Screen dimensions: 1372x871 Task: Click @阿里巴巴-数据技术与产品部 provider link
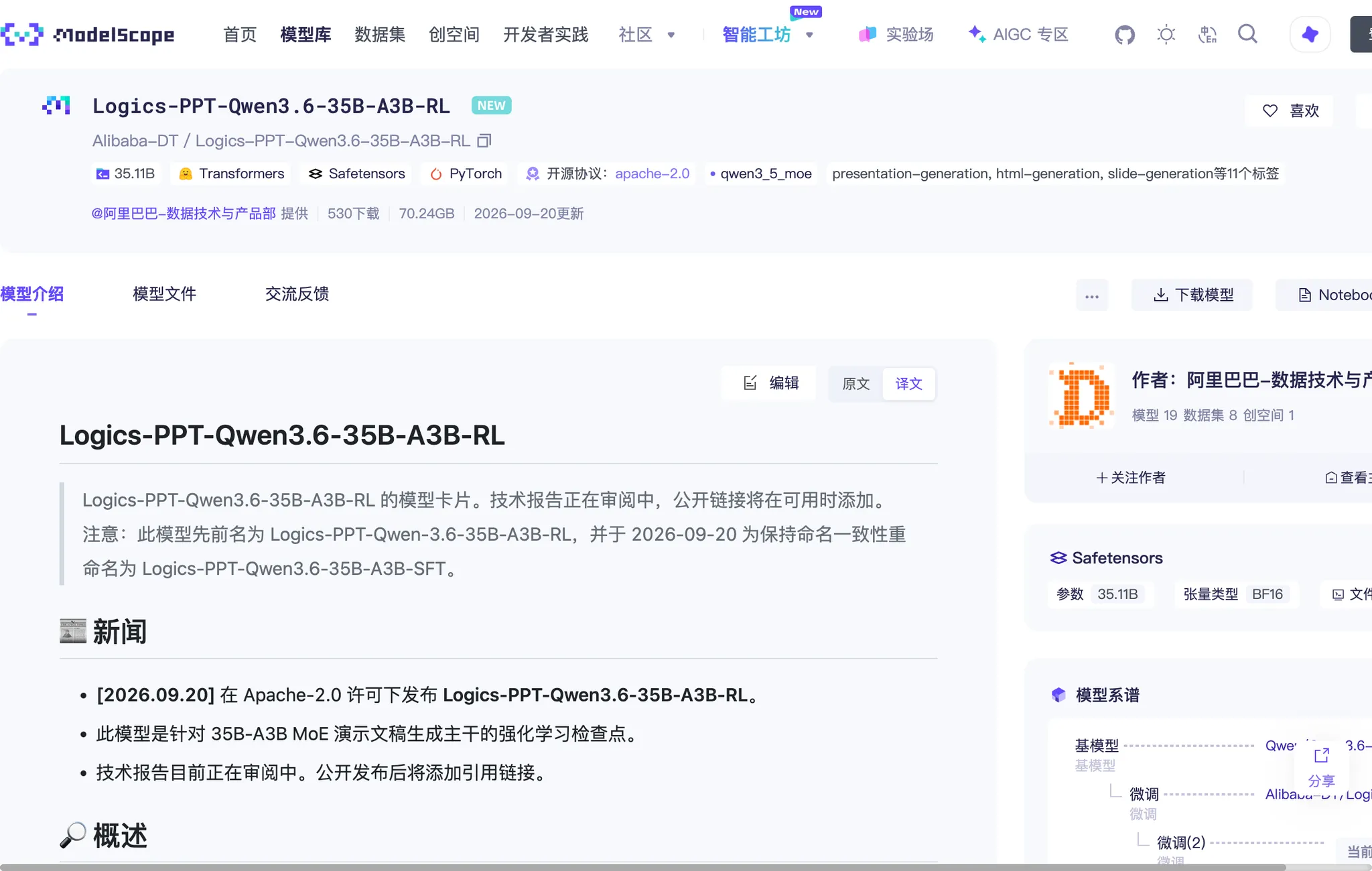point(184,214)
